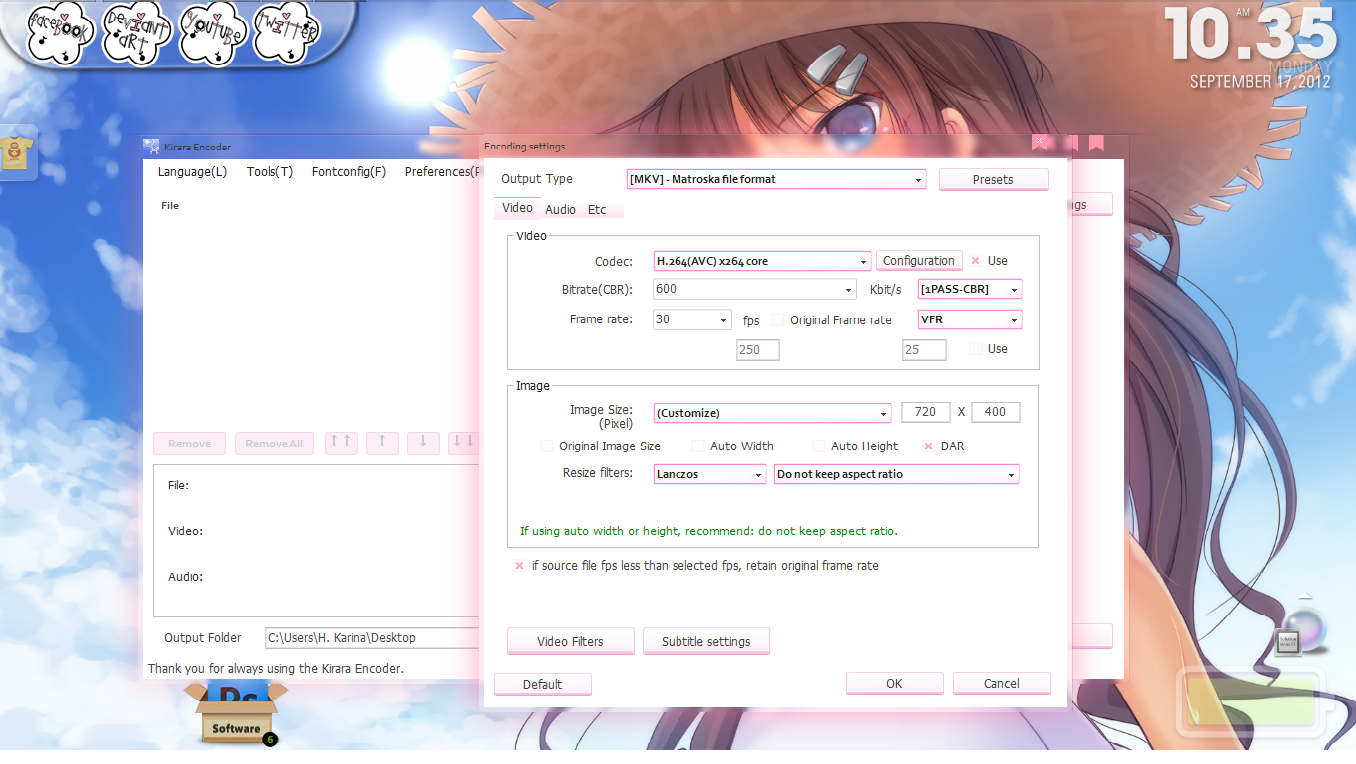Open the 1PASS-CBR mode dropdown
The width and height of the screenshot is (1356, 764).
(970, 289)
